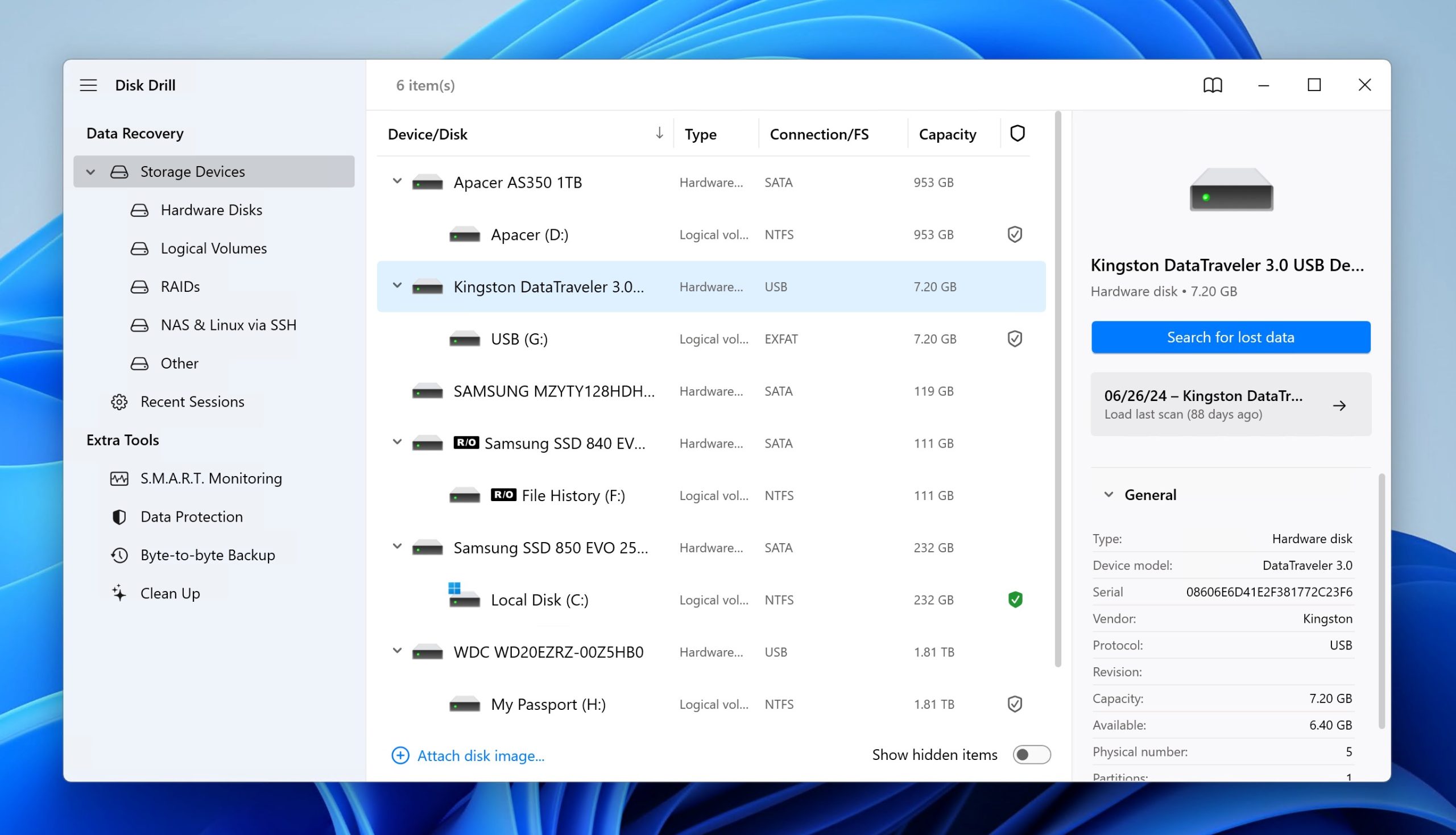Collapse the Storage Devices tree section

(x=90, y=171)
